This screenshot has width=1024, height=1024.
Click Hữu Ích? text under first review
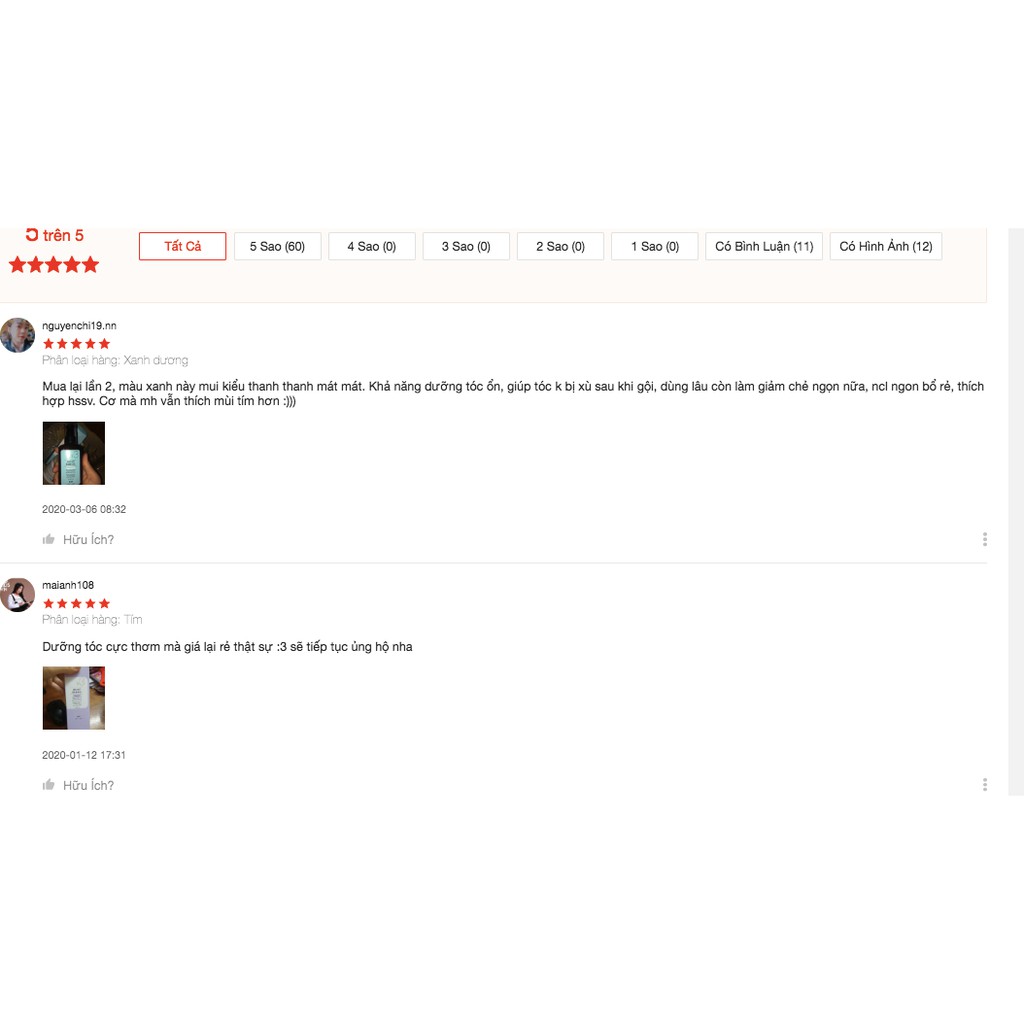tap(88, 539)
